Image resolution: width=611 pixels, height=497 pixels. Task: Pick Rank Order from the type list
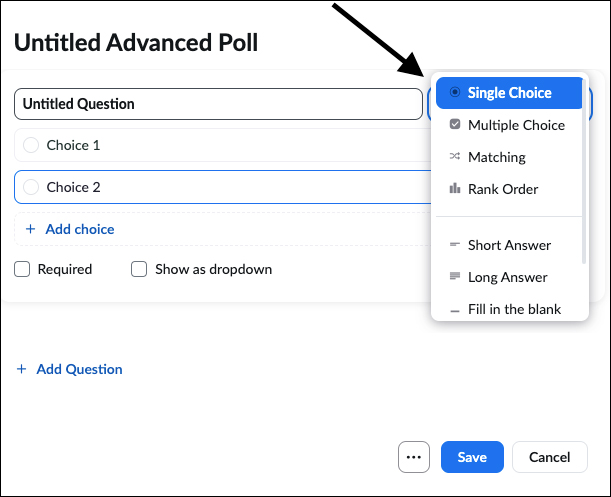503,189
